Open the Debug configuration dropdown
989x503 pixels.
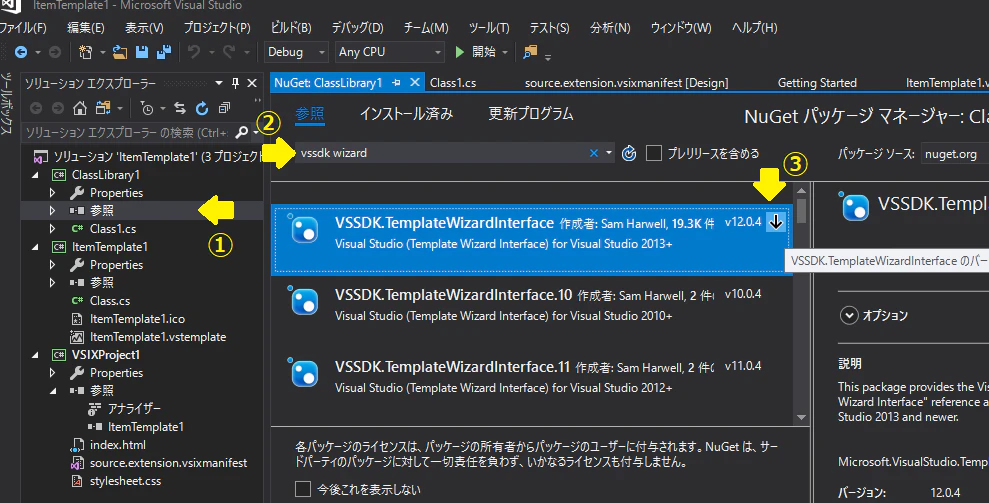pos(296,52)
